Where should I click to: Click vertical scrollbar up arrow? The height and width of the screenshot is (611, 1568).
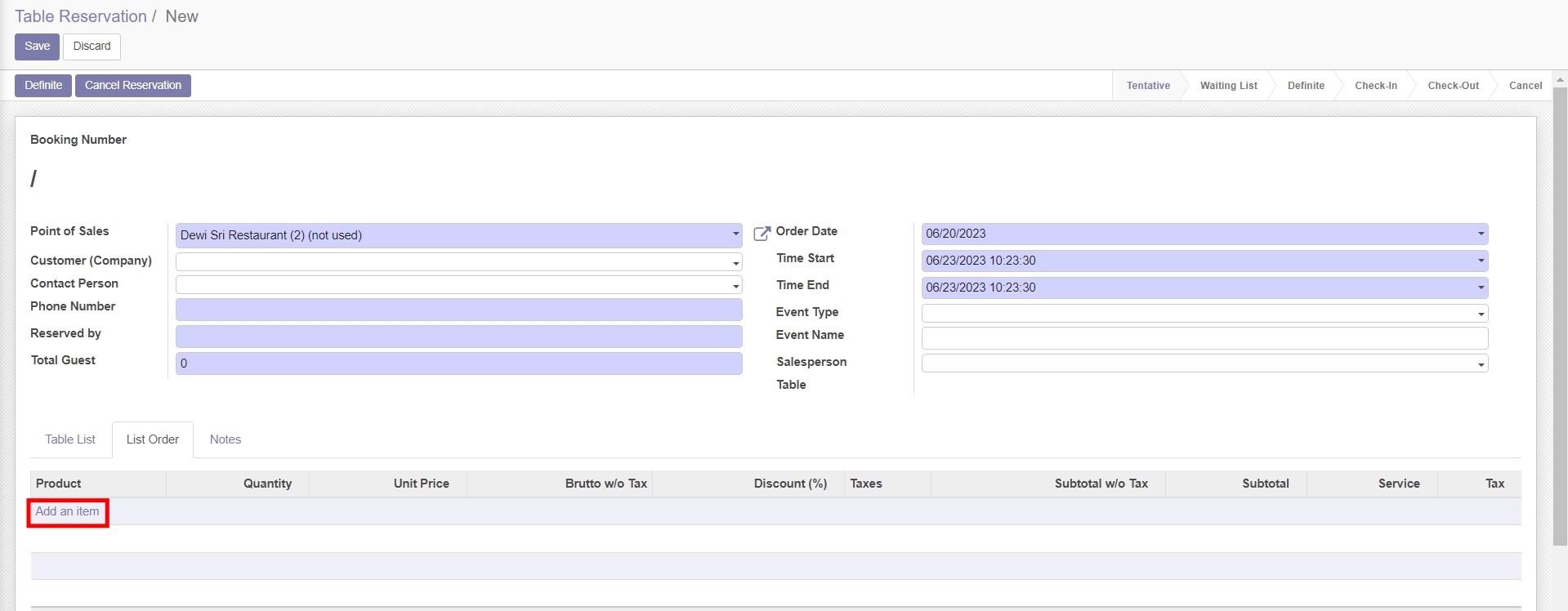point(1560,81)
